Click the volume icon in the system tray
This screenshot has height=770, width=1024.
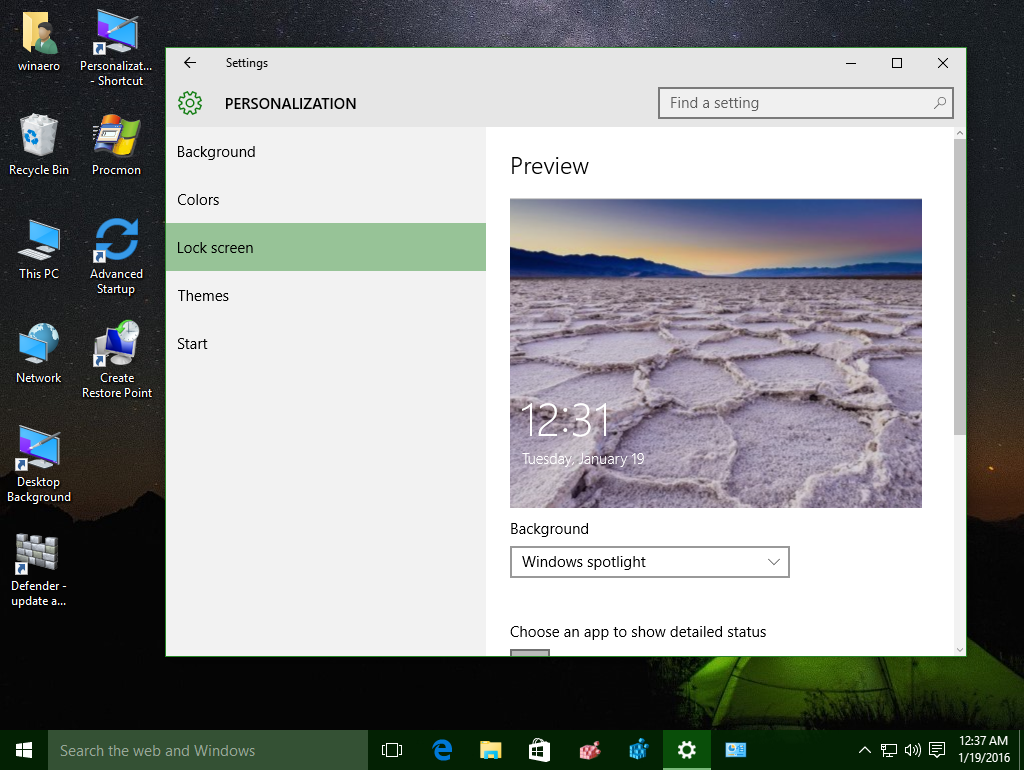(911, 749)
